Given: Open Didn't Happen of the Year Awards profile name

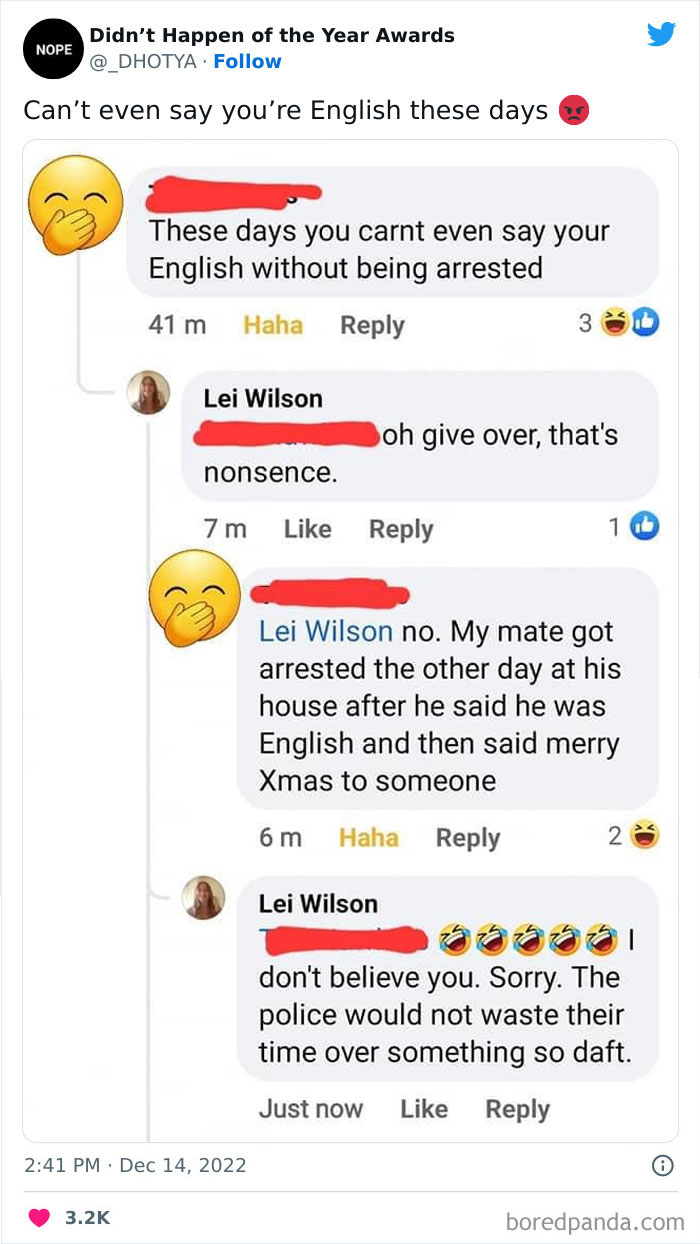Looking at the screenshot, I should (x=272, y=35).
